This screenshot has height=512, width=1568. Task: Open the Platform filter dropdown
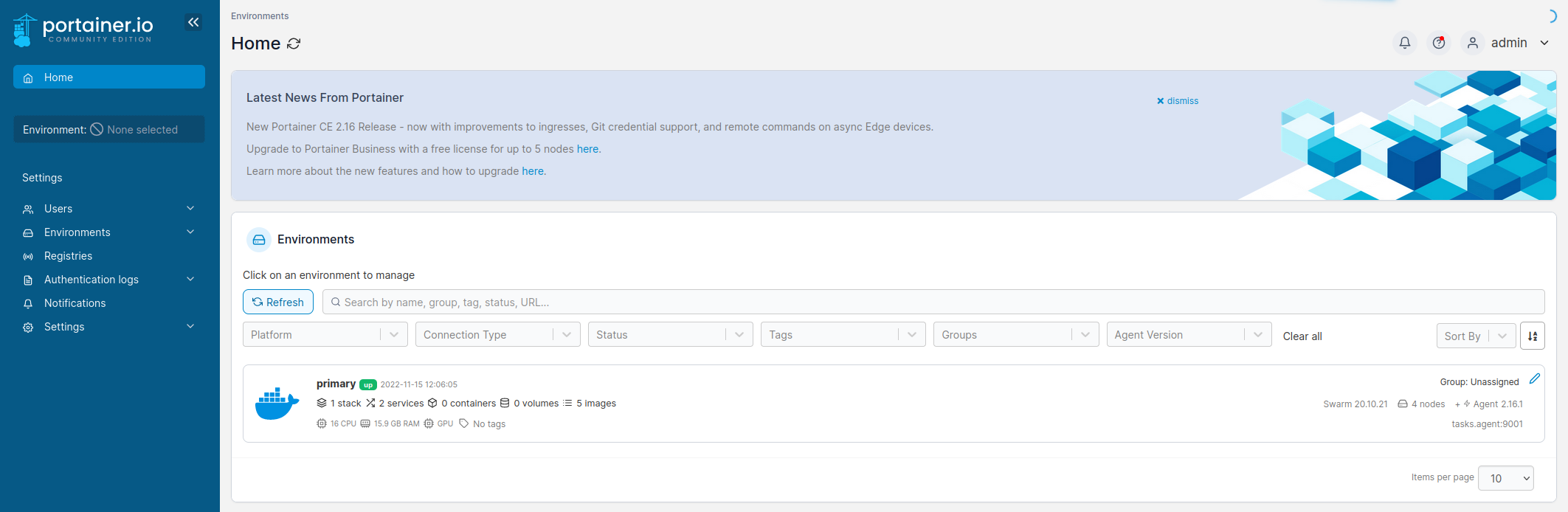pos(325,335)
